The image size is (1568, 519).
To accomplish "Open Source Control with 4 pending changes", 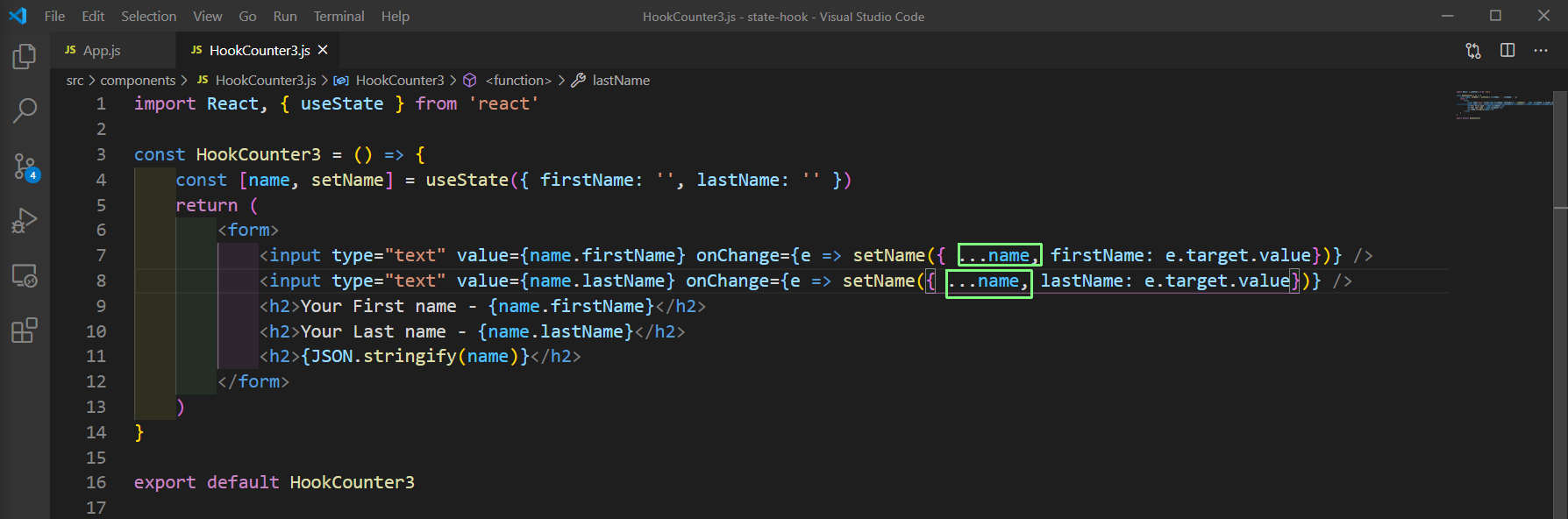I will pos(25,167).
